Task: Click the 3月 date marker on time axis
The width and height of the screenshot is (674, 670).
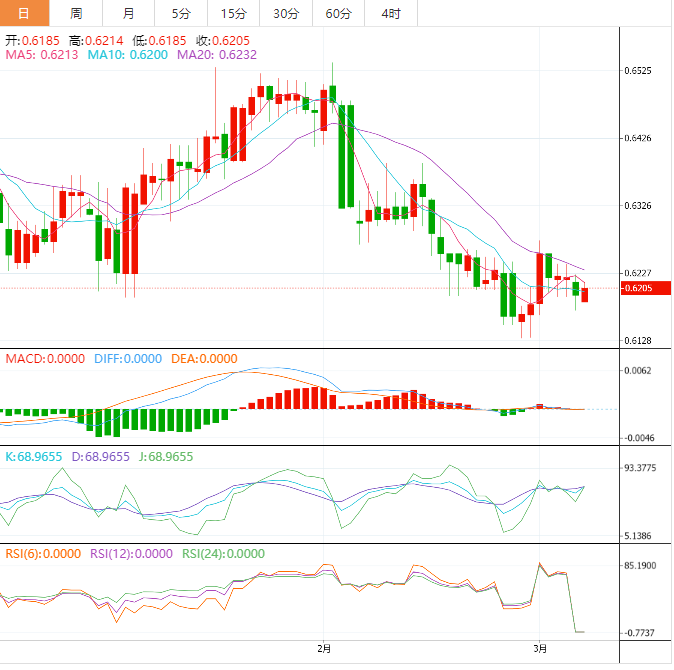Action: click(x=540, y=649)
